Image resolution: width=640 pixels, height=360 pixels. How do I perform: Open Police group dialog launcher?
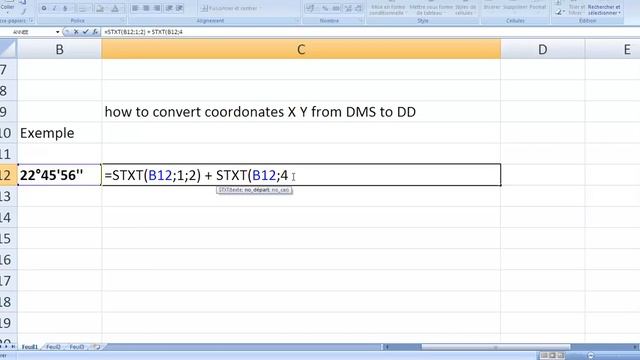pos(123,20)
